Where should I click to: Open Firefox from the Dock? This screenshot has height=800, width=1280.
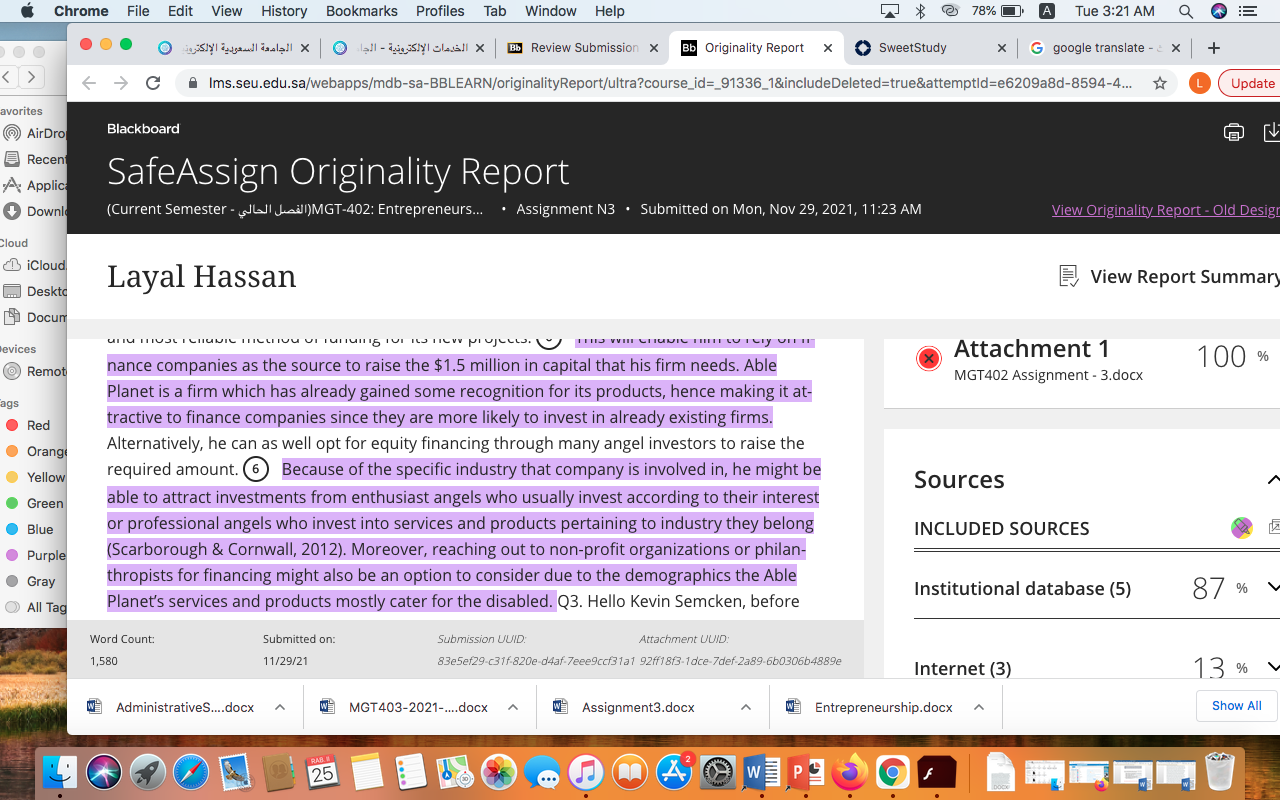(850, 771)
